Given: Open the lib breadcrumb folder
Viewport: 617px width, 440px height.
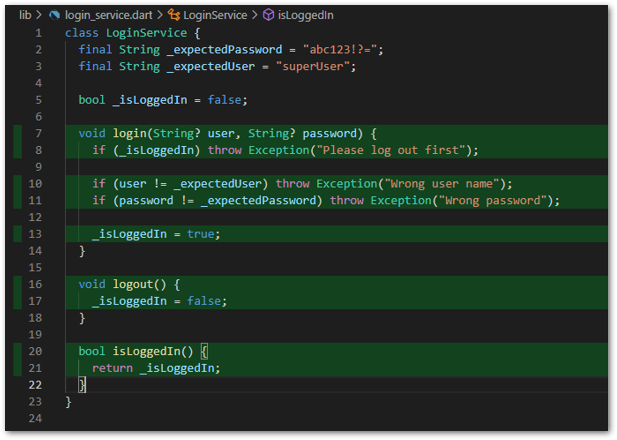Looking at the screenshot, I should point(25,15).
